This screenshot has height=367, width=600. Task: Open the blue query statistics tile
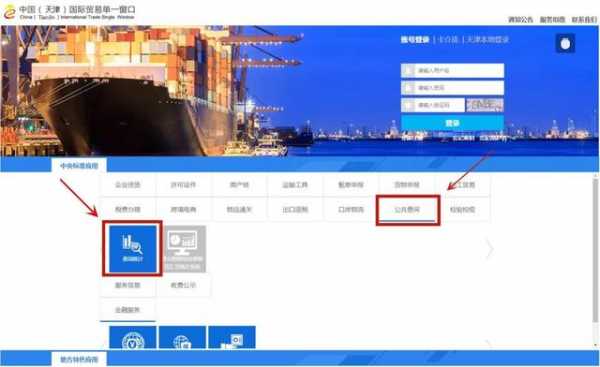tap(132, 249)
